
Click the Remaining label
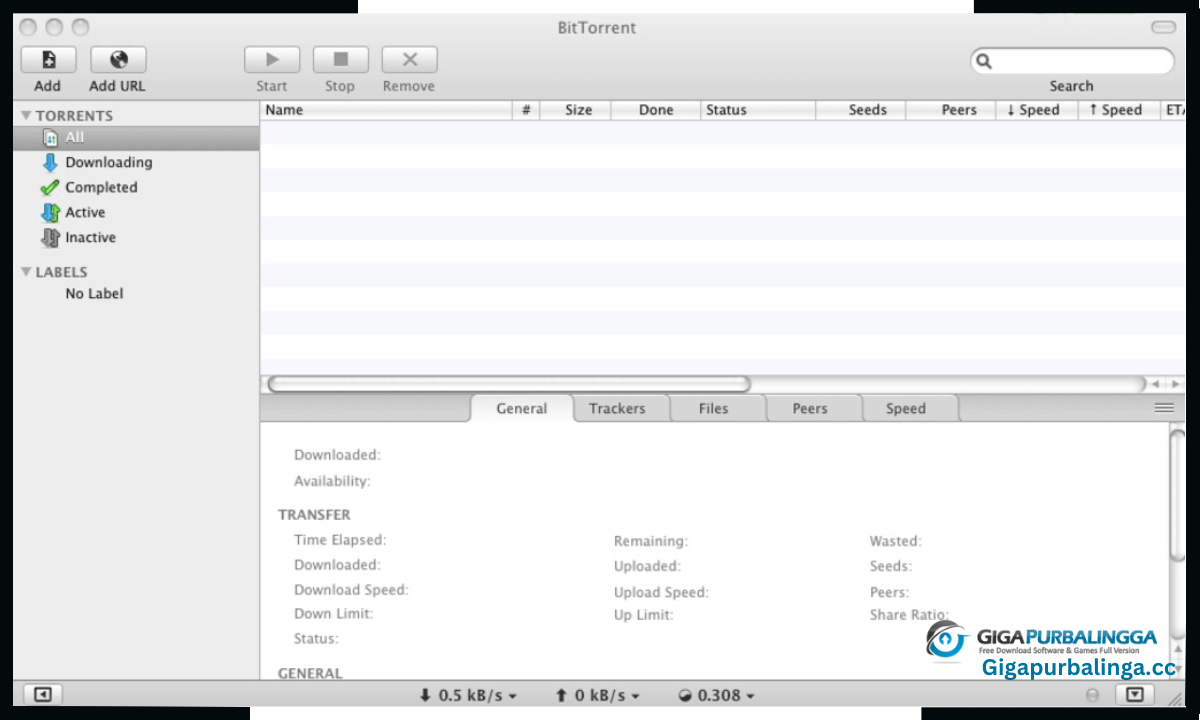click(651, 541)
